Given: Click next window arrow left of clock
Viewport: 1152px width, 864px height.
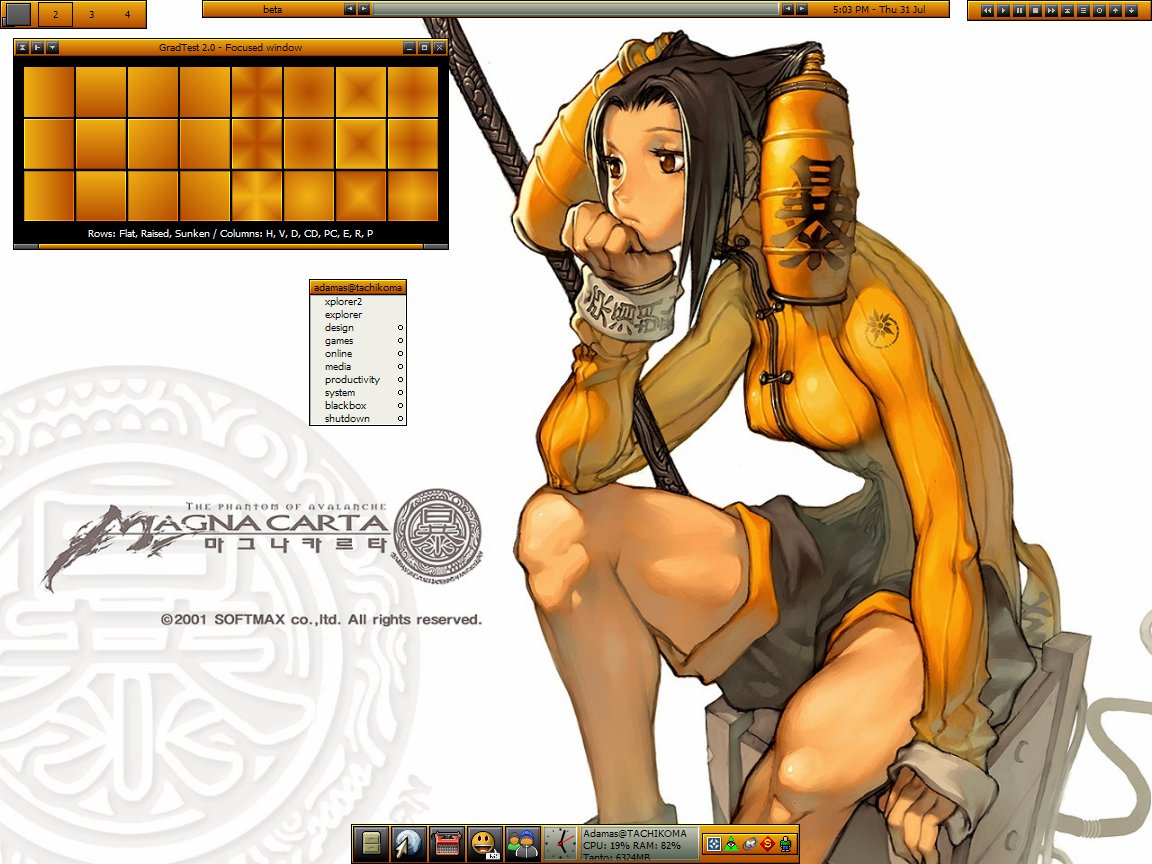Looking at the screenshot, I should (x=802, y=10).
